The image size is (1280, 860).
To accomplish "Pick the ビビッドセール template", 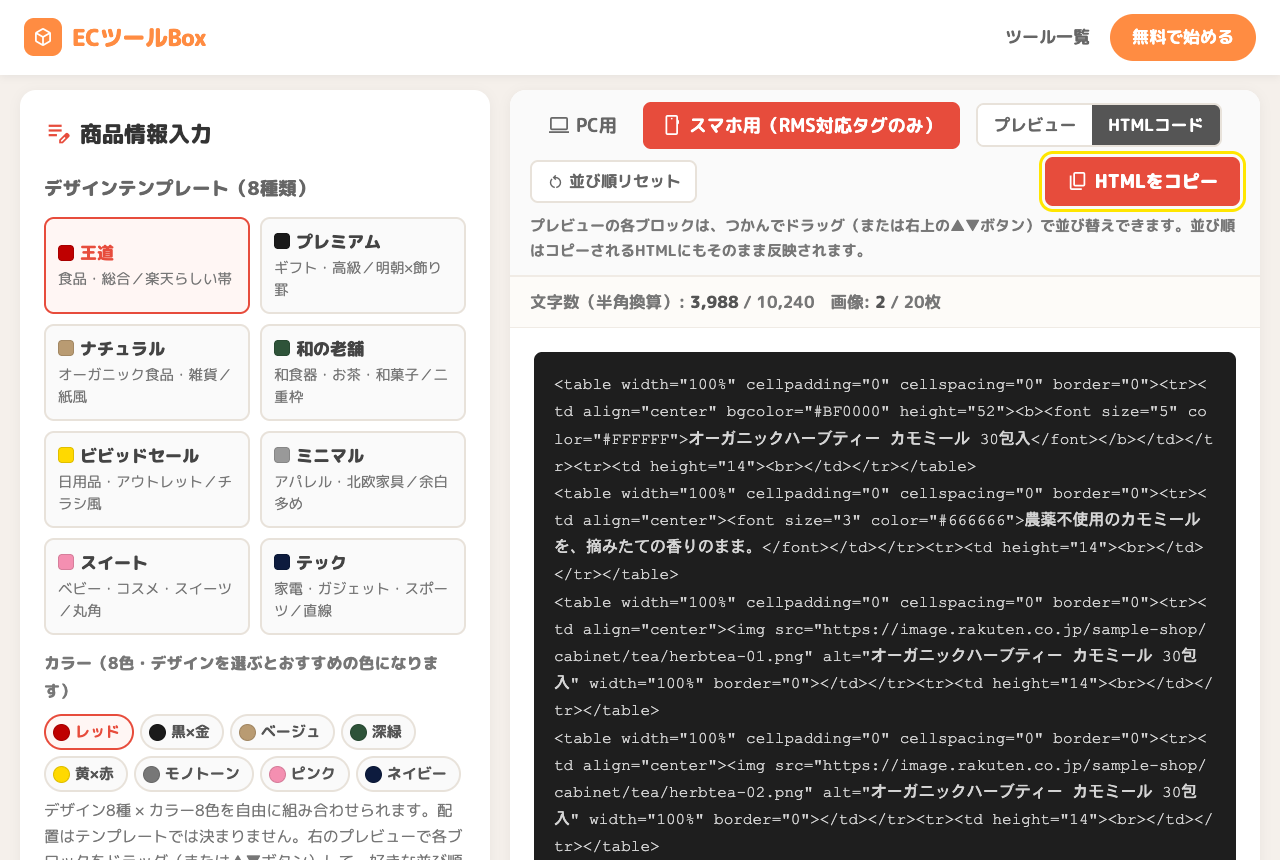I will point(147,479).
